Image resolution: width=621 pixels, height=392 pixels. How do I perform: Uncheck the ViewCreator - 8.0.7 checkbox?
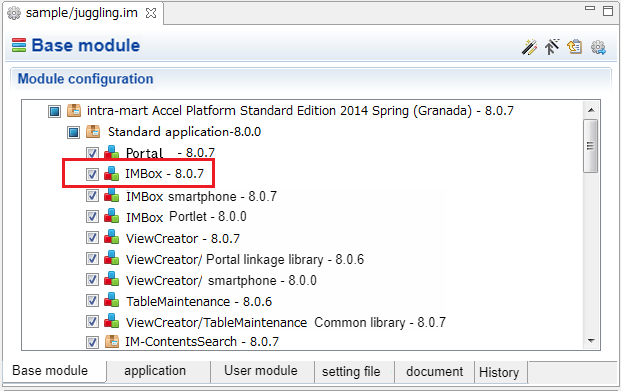pyautogui.click(x=92, y=238)
